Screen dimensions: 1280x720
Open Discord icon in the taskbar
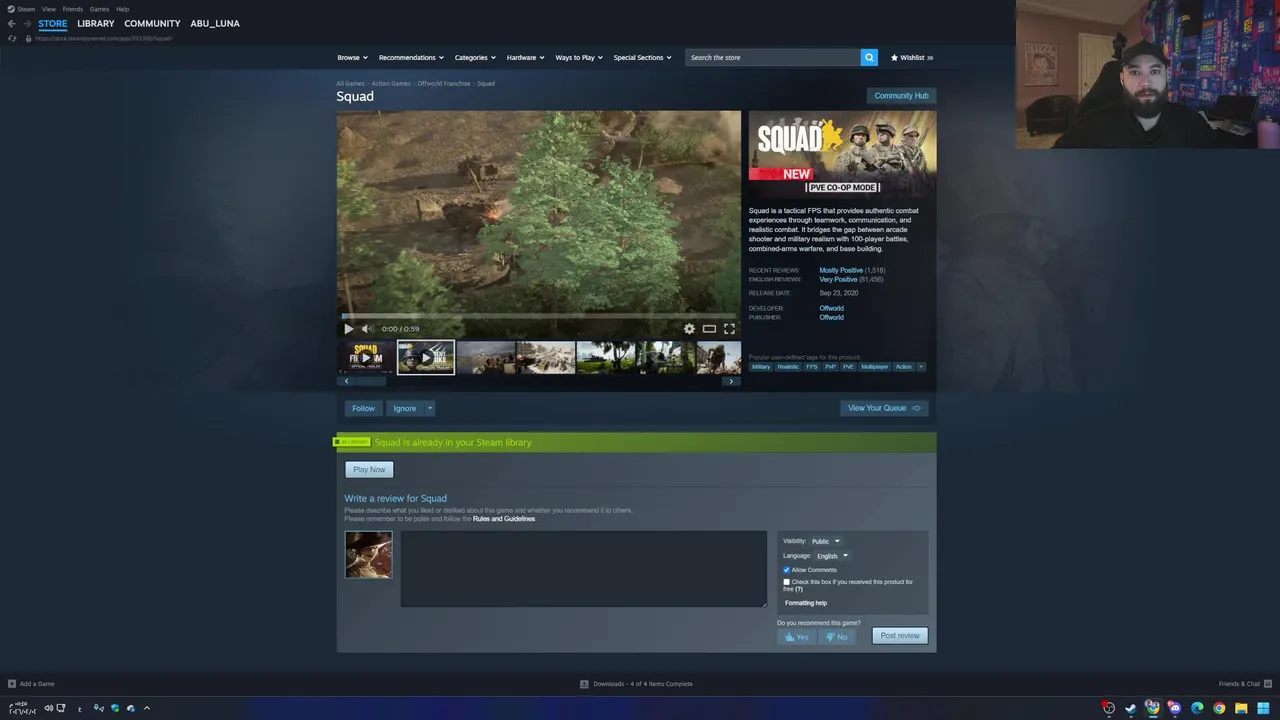coord(1175,708)
